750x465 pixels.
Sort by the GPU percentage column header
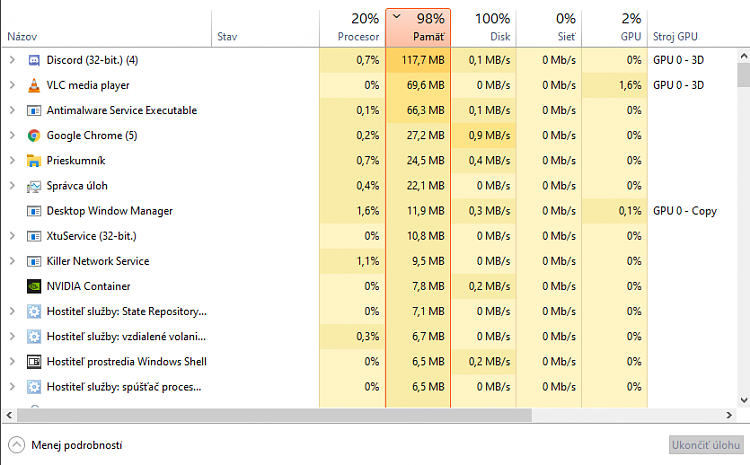point(615,28)
